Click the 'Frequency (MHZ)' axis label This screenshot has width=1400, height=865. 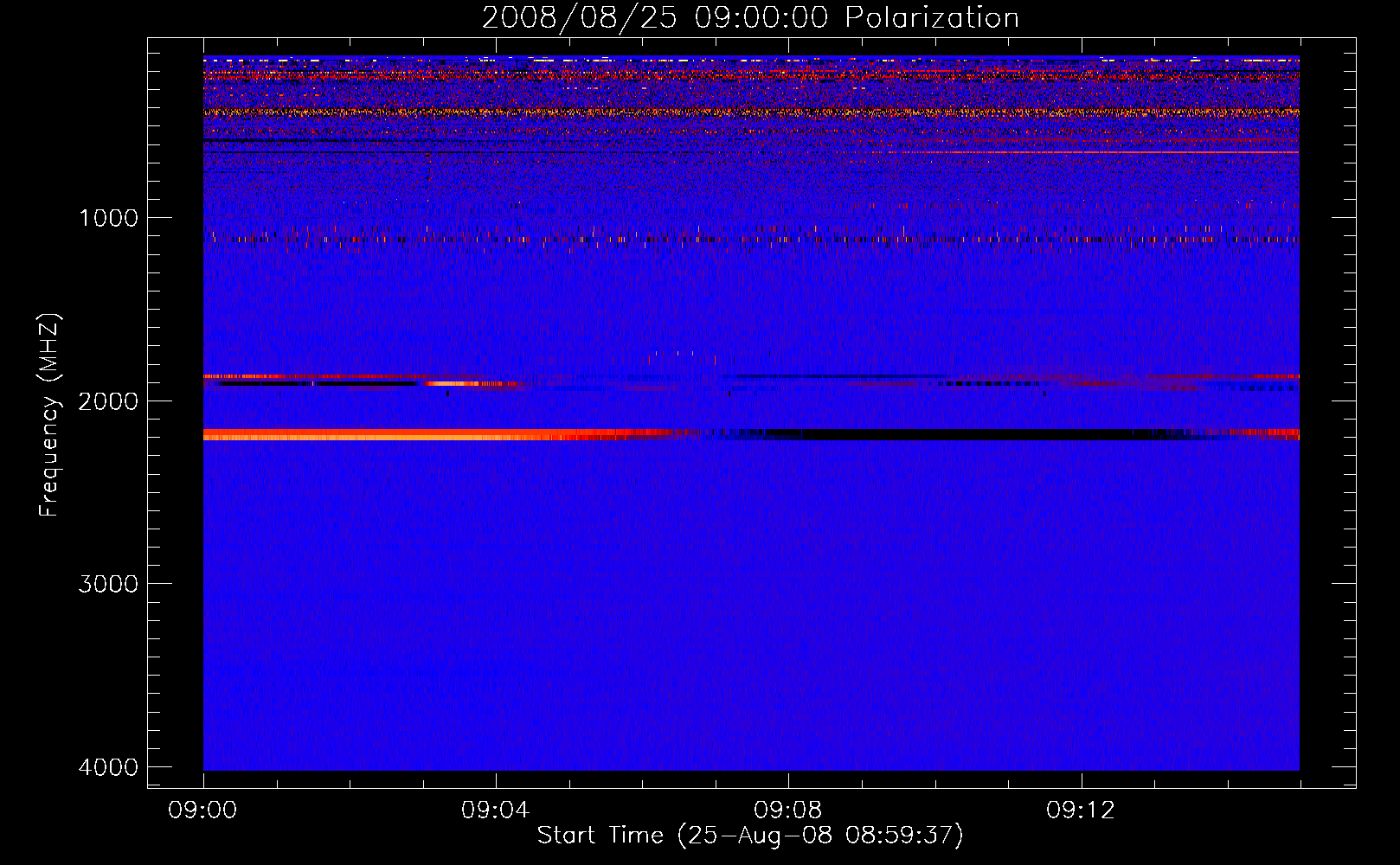(x=49, y=415)
